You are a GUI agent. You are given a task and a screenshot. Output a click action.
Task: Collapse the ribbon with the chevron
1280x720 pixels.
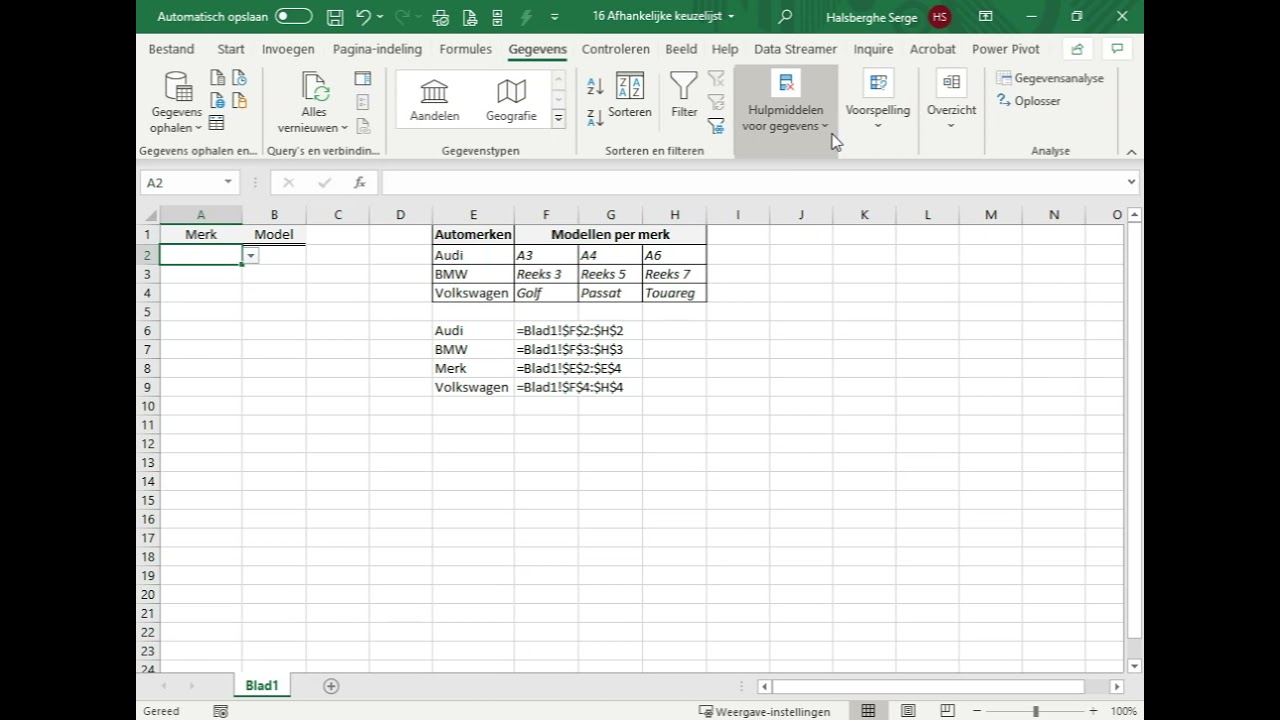click(x=1131, y=152)
